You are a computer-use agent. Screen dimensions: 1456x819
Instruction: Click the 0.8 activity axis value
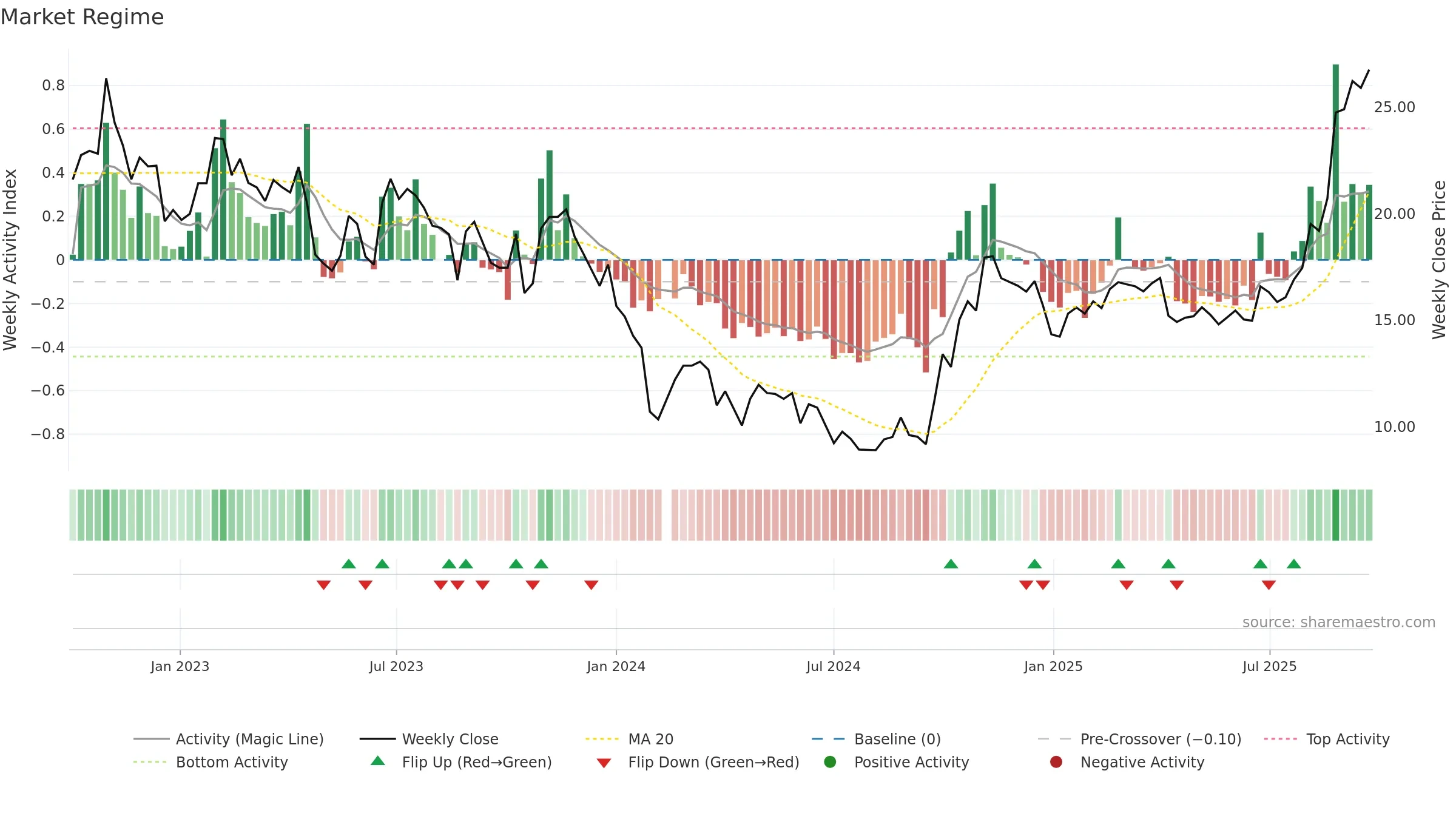pos(53,86)
